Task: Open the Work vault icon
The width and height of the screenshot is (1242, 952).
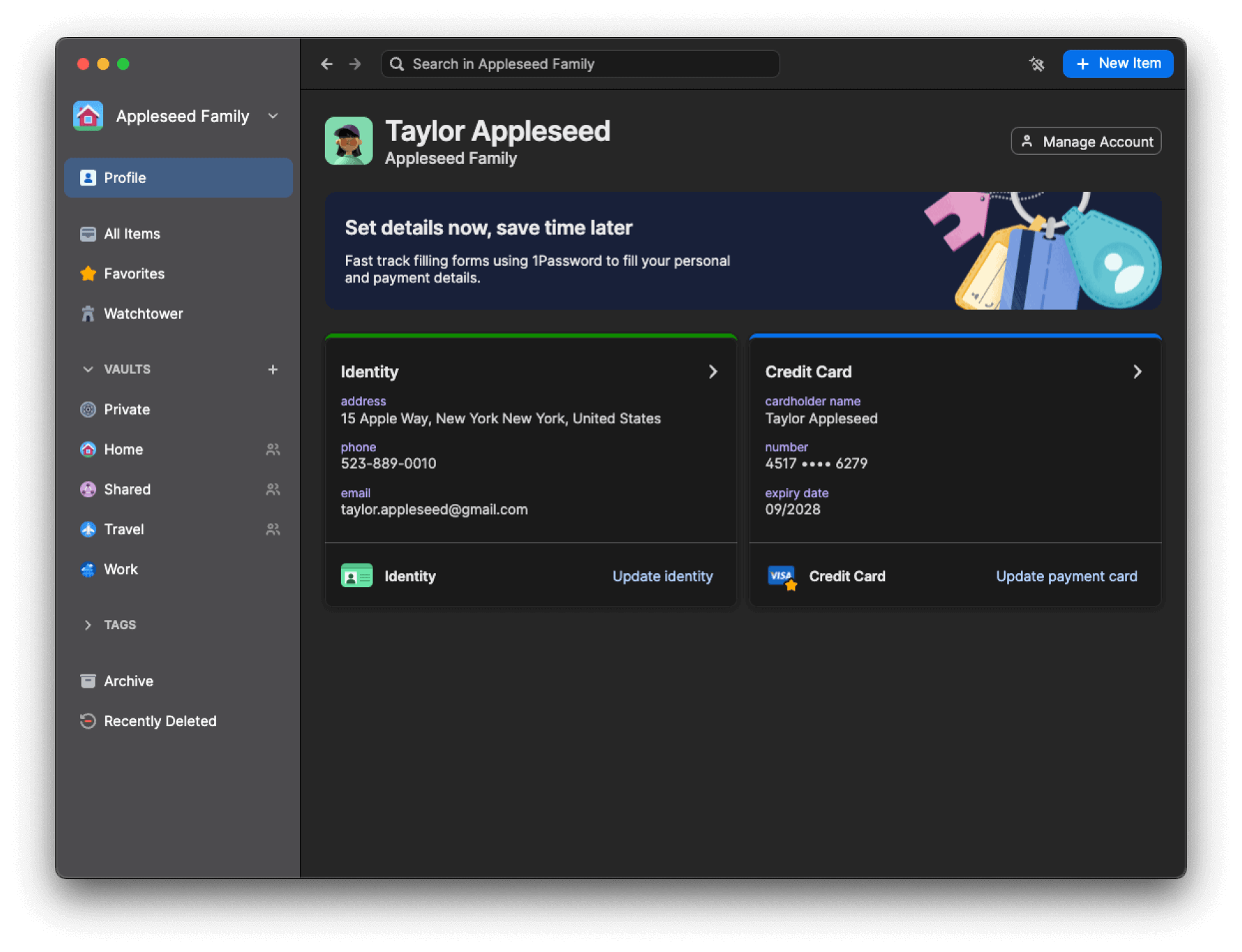Action: 88,569
